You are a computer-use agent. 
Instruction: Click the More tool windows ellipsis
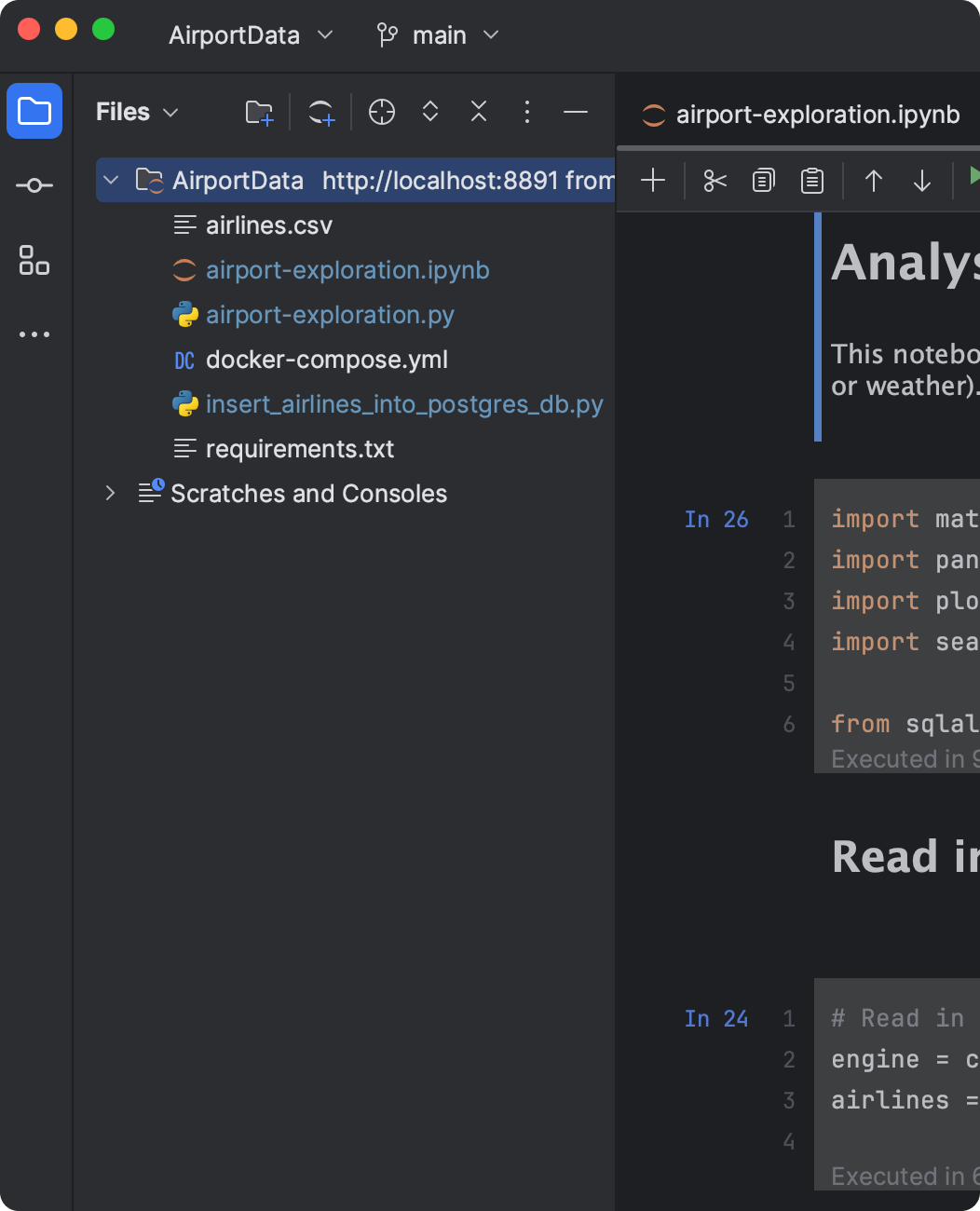pyautogui.click(x=34, y=334)
